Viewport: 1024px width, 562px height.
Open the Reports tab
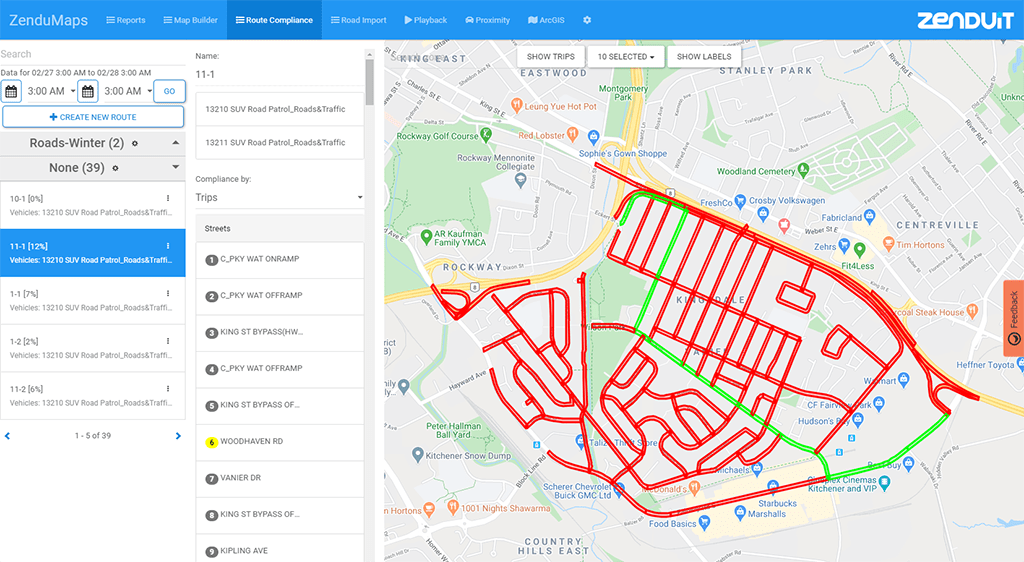pos(126,20)
